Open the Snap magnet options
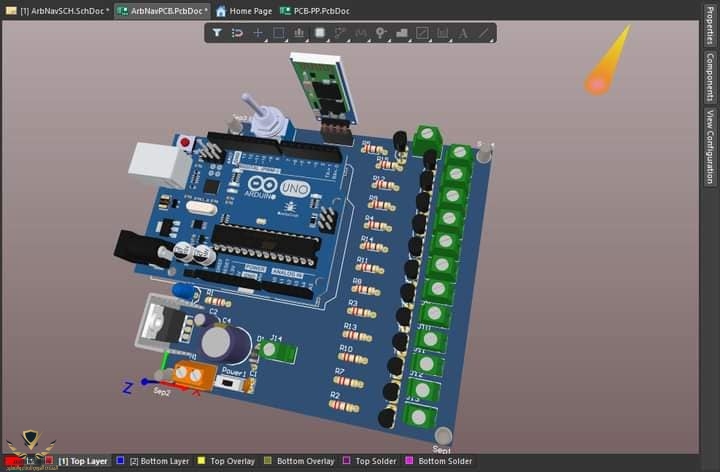This screenshot has width=720, height=472. (x=237, y=33)
